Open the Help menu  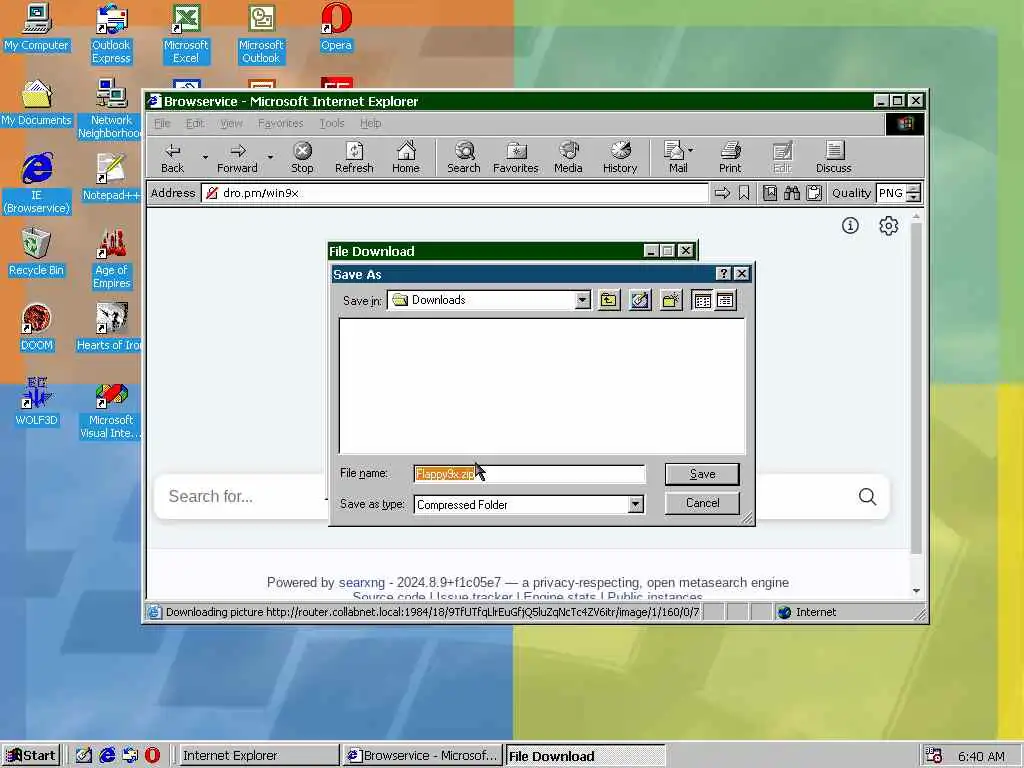pyautogui.click(x=370, y=123)
